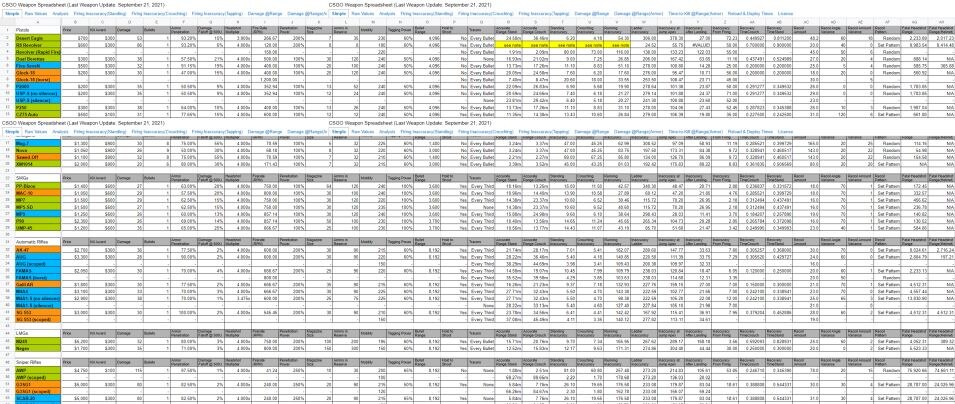Select the Mag-7 cell
The width and height of the screenshot is (955, 404).
pyautogui.click(x=37, y=143)
